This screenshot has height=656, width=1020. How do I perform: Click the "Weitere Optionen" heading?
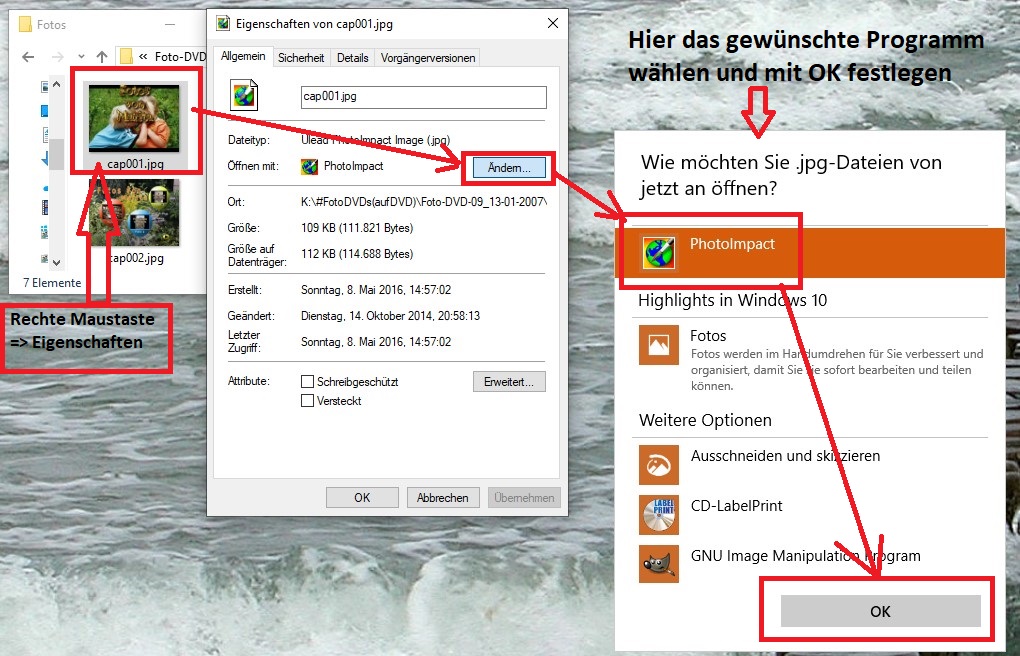[x=705, y=420]
